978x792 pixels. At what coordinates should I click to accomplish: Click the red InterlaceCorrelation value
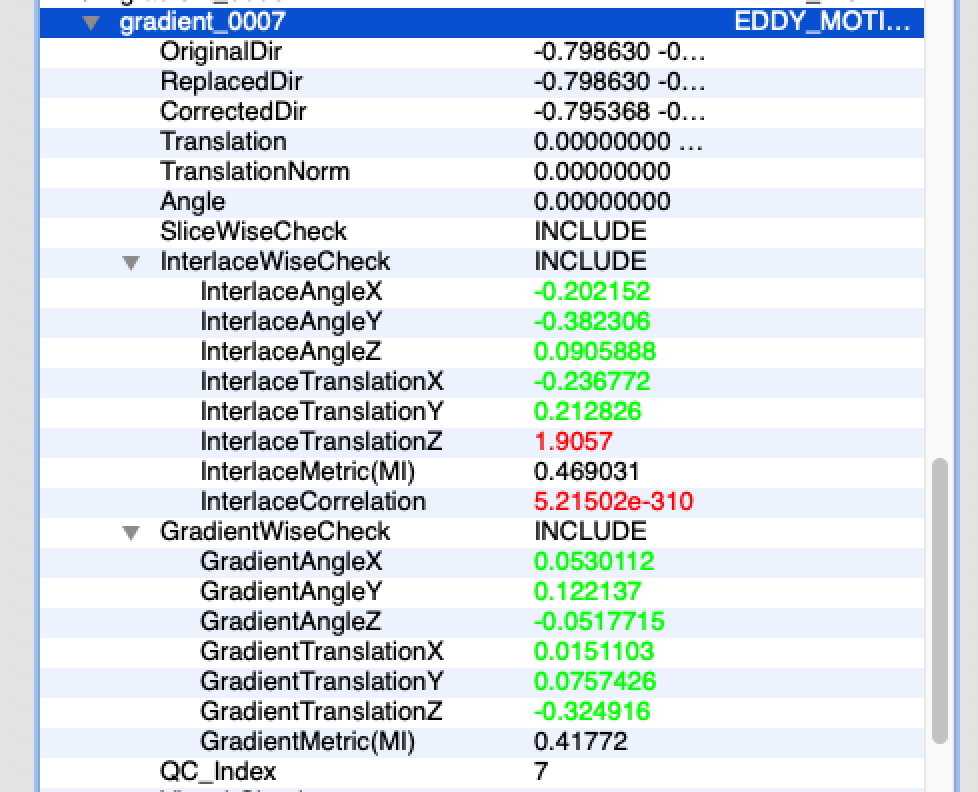click(613, 501)
